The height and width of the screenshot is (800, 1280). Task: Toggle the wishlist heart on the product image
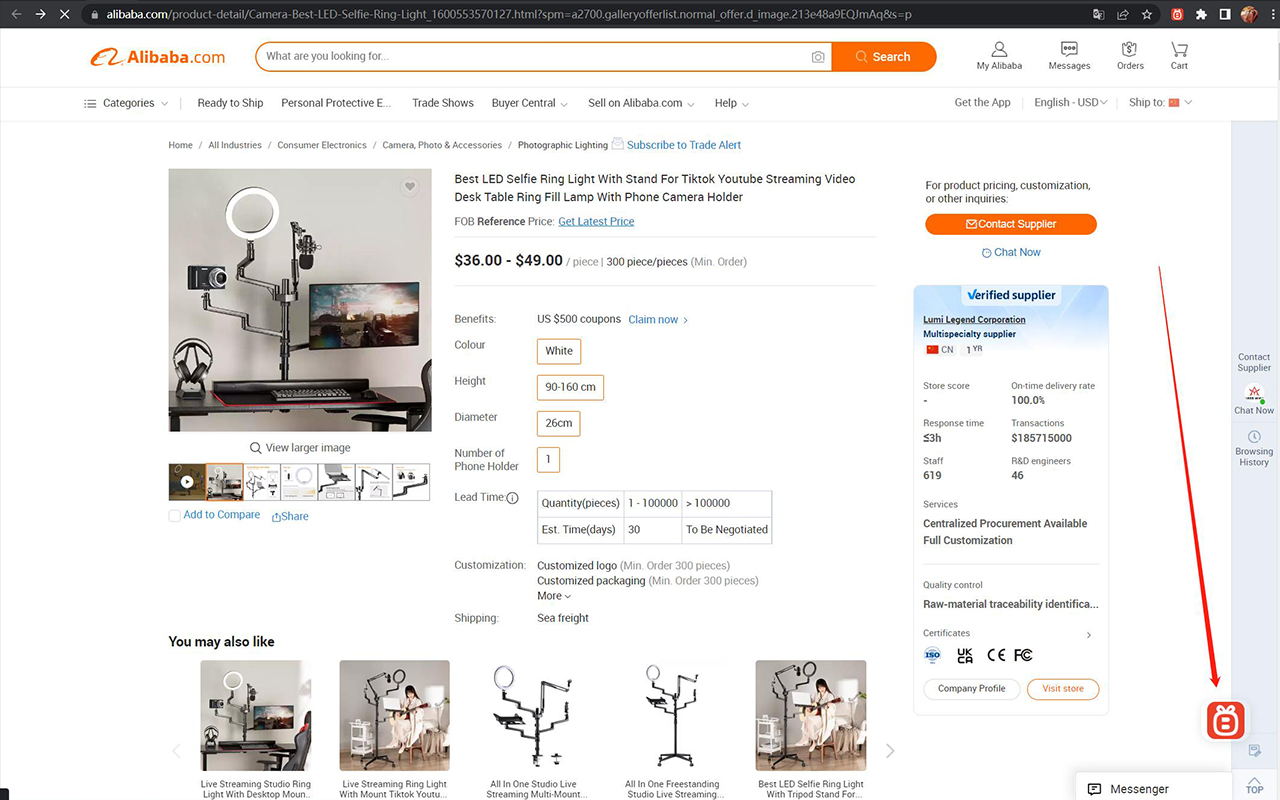coord(409,186)
